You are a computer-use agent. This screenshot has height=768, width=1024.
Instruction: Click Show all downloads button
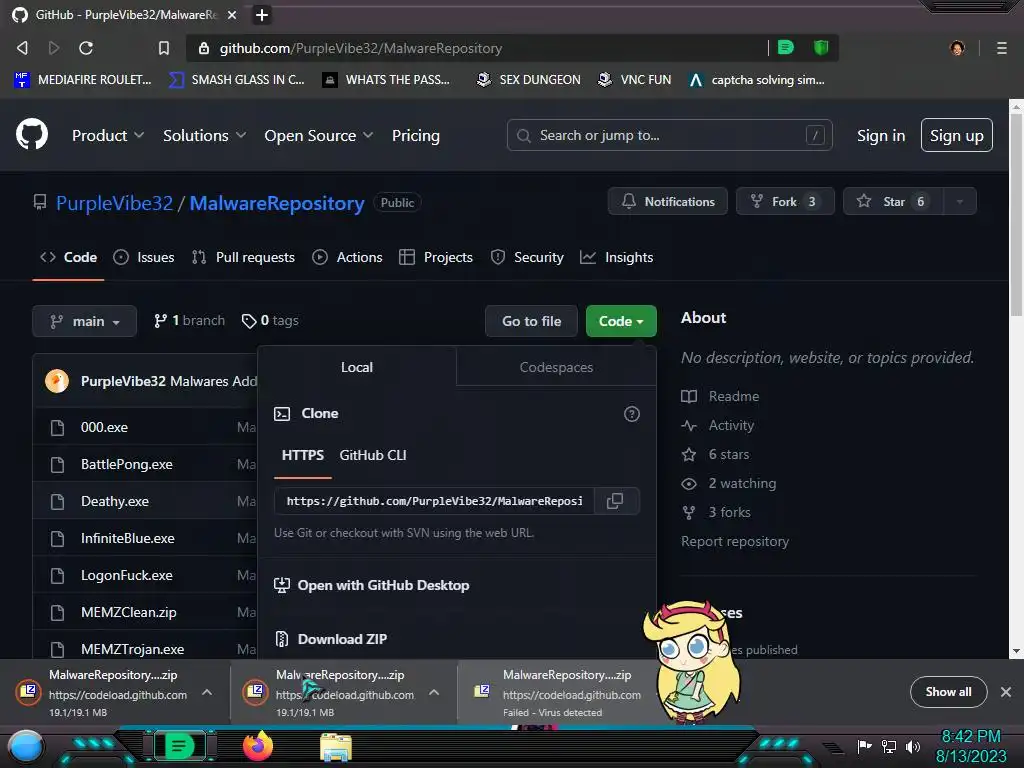tap(948, 692)
